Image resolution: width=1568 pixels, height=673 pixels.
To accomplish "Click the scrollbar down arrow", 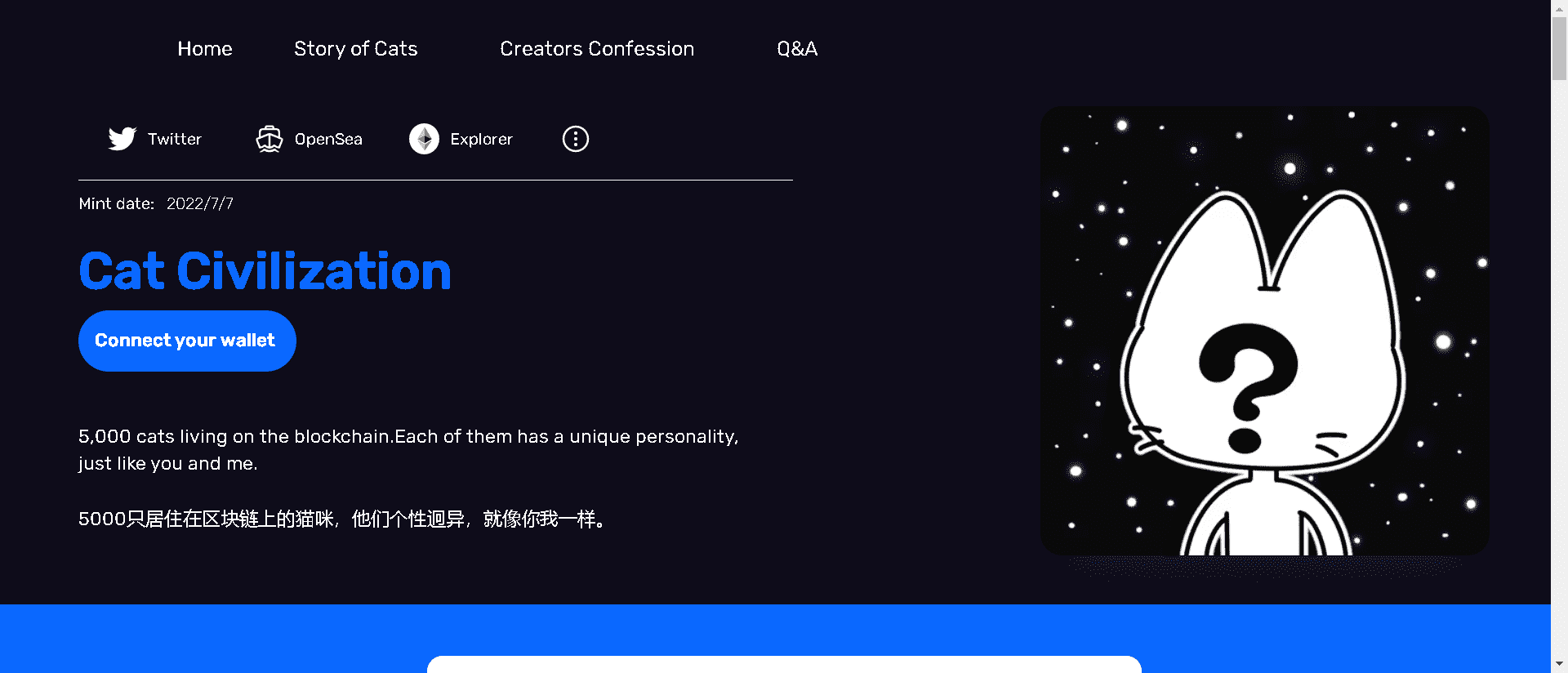I will tap(1559, 664).
